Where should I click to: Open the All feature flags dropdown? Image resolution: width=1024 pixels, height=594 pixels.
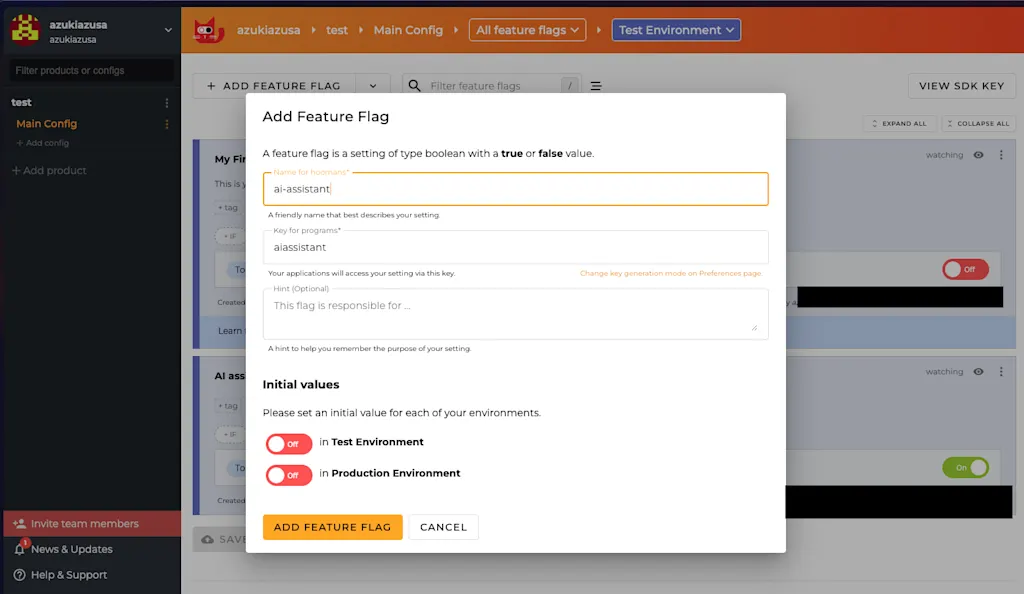[527, 30]
